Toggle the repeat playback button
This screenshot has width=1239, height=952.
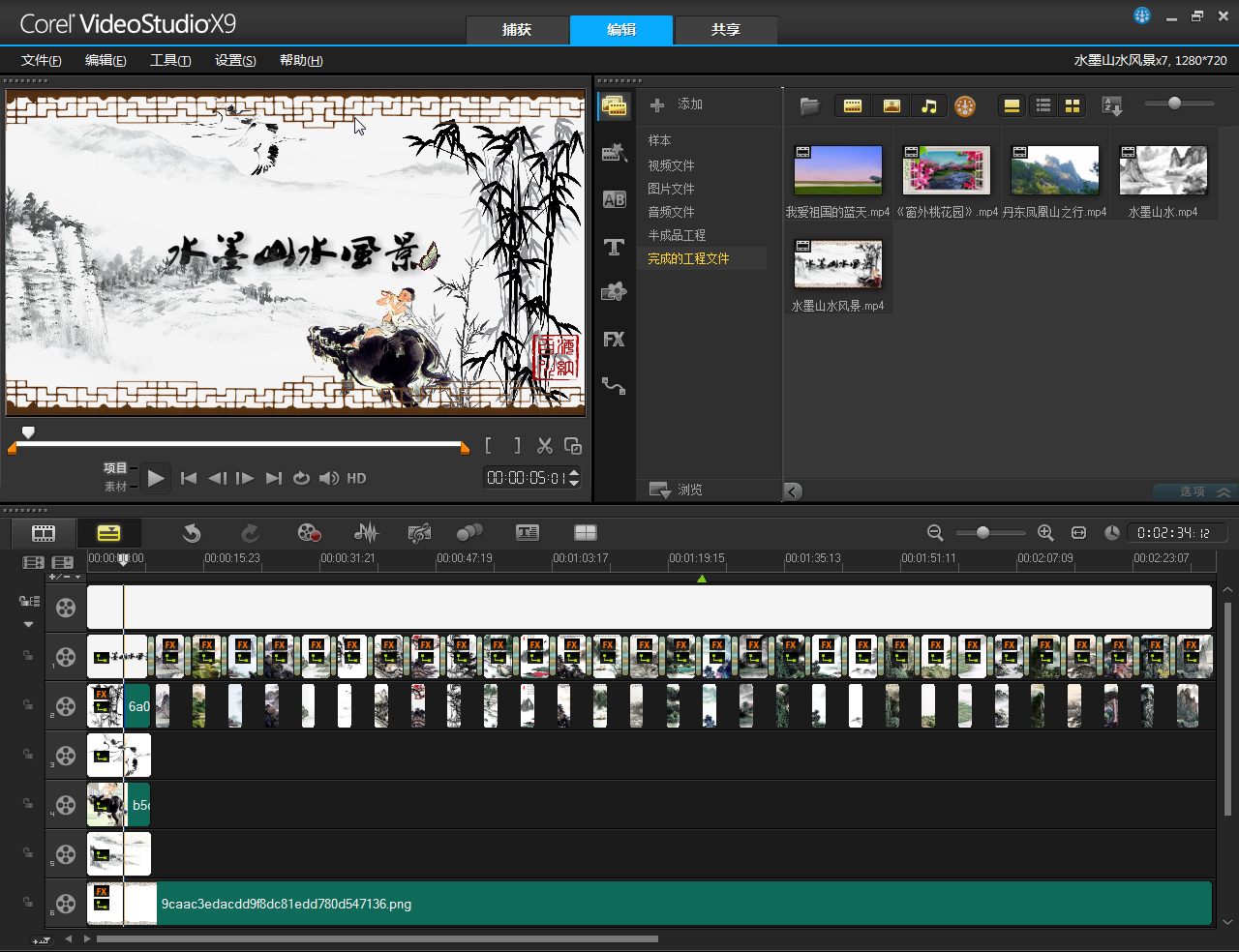click(301, 478)
